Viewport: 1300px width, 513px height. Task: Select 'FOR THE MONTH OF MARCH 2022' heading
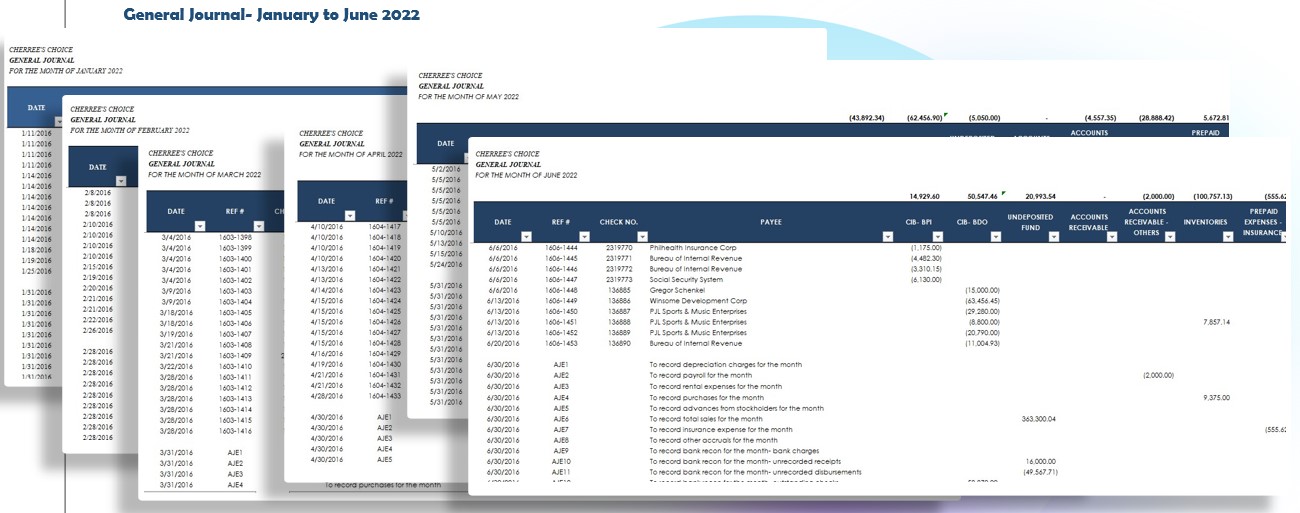(x=204, y=174)
